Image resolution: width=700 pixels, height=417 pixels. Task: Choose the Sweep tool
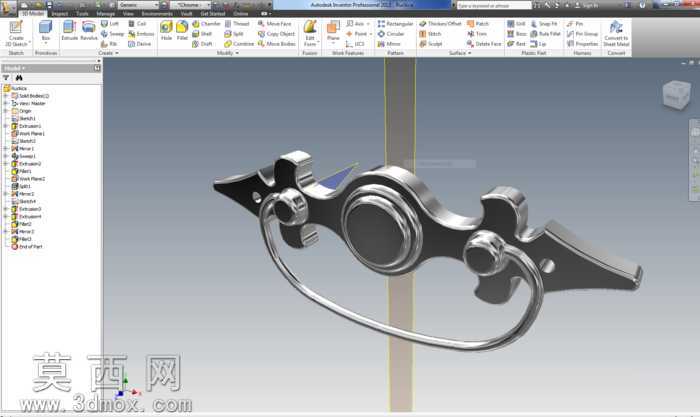(x=112, y=34)
